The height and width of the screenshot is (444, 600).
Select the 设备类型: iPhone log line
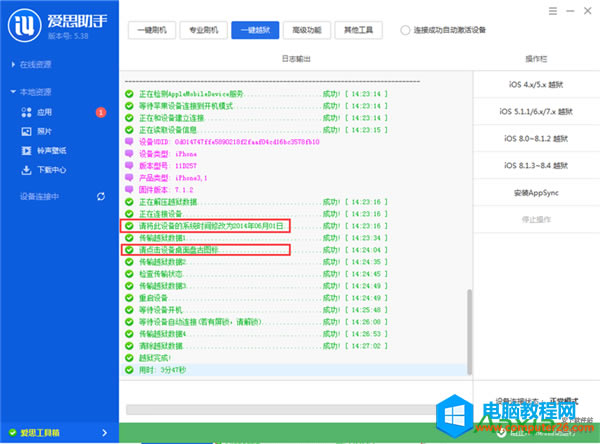point(161,154)
